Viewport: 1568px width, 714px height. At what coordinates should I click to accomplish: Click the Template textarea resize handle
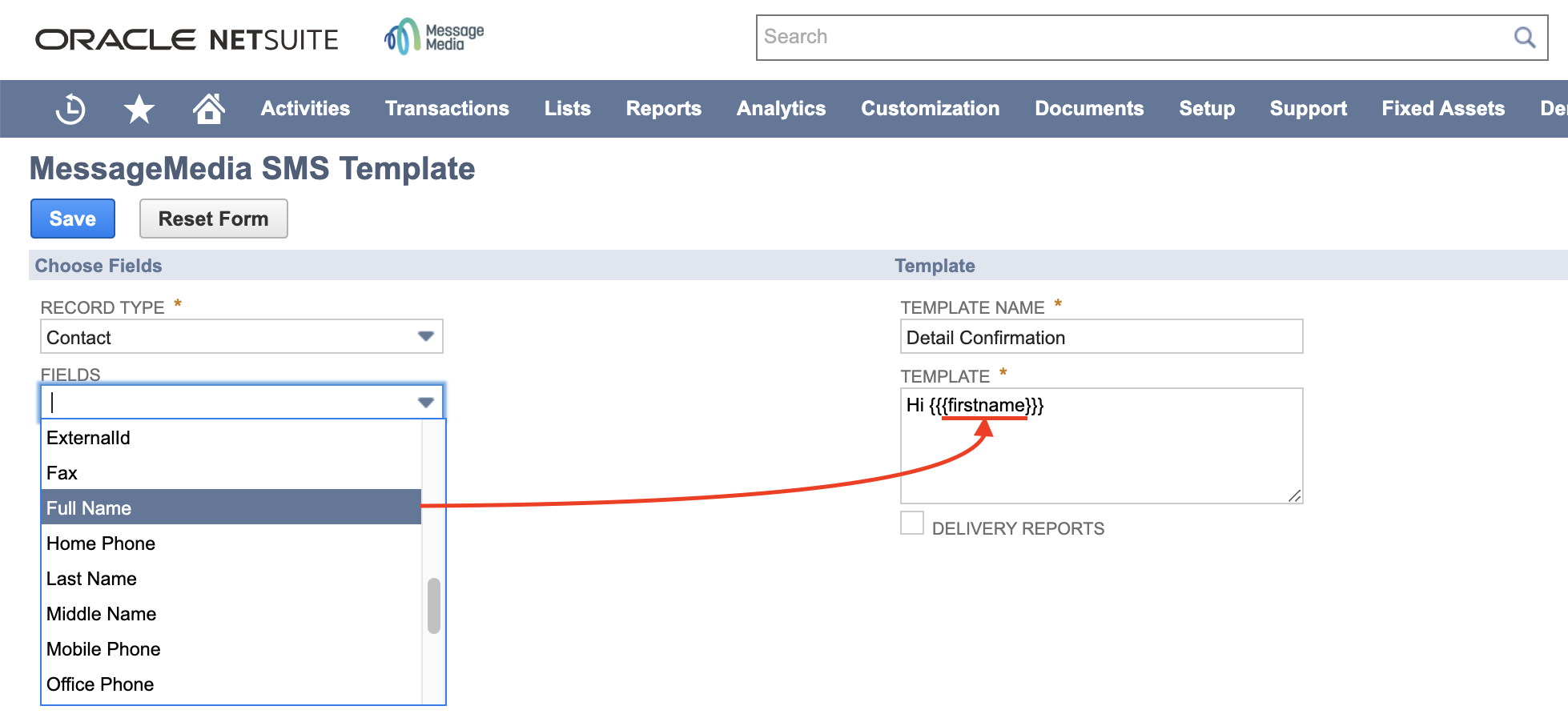[1294, 495]
